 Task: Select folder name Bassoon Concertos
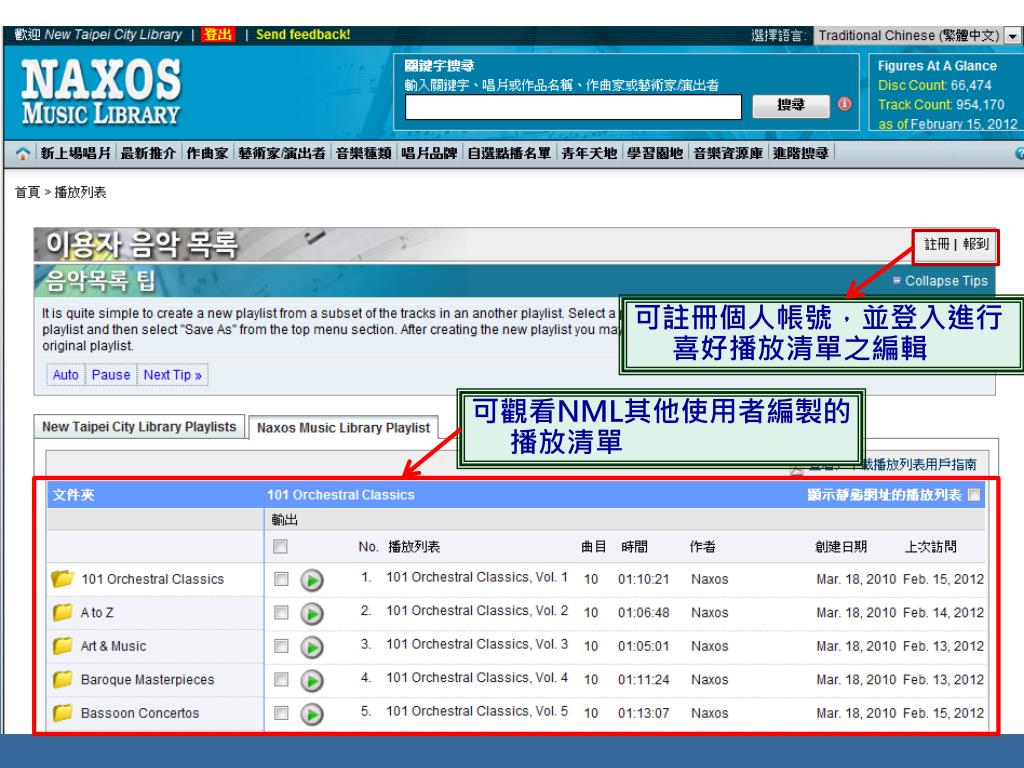[x=140, y=713]
